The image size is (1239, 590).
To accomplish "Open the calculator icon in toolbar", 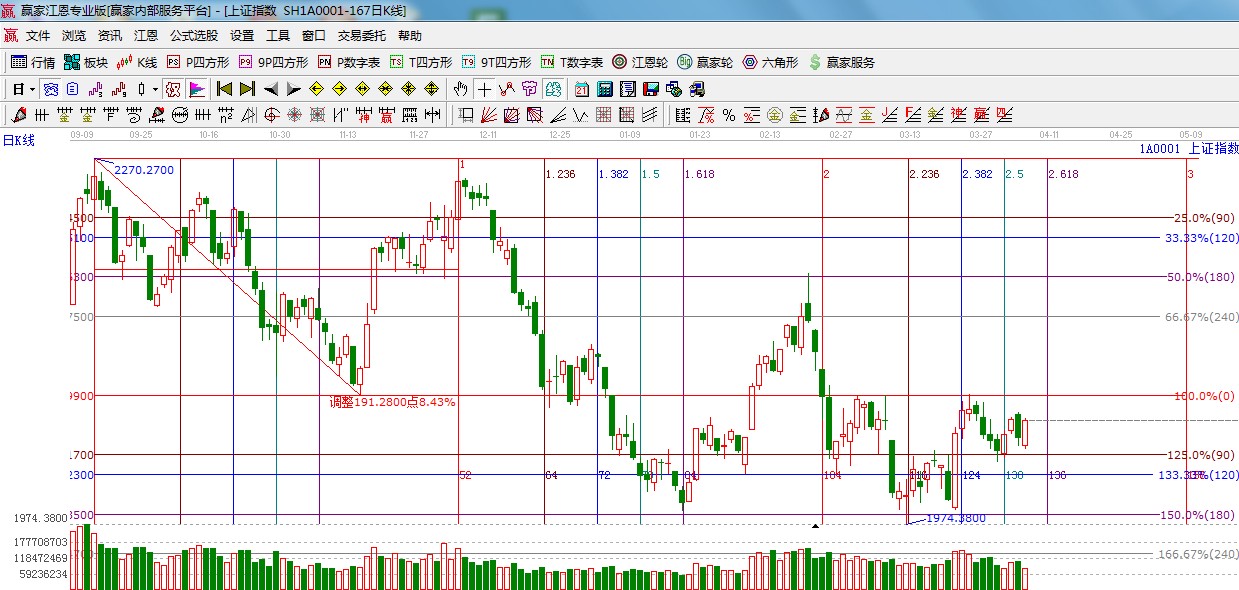I will click(x=604, y=89).
